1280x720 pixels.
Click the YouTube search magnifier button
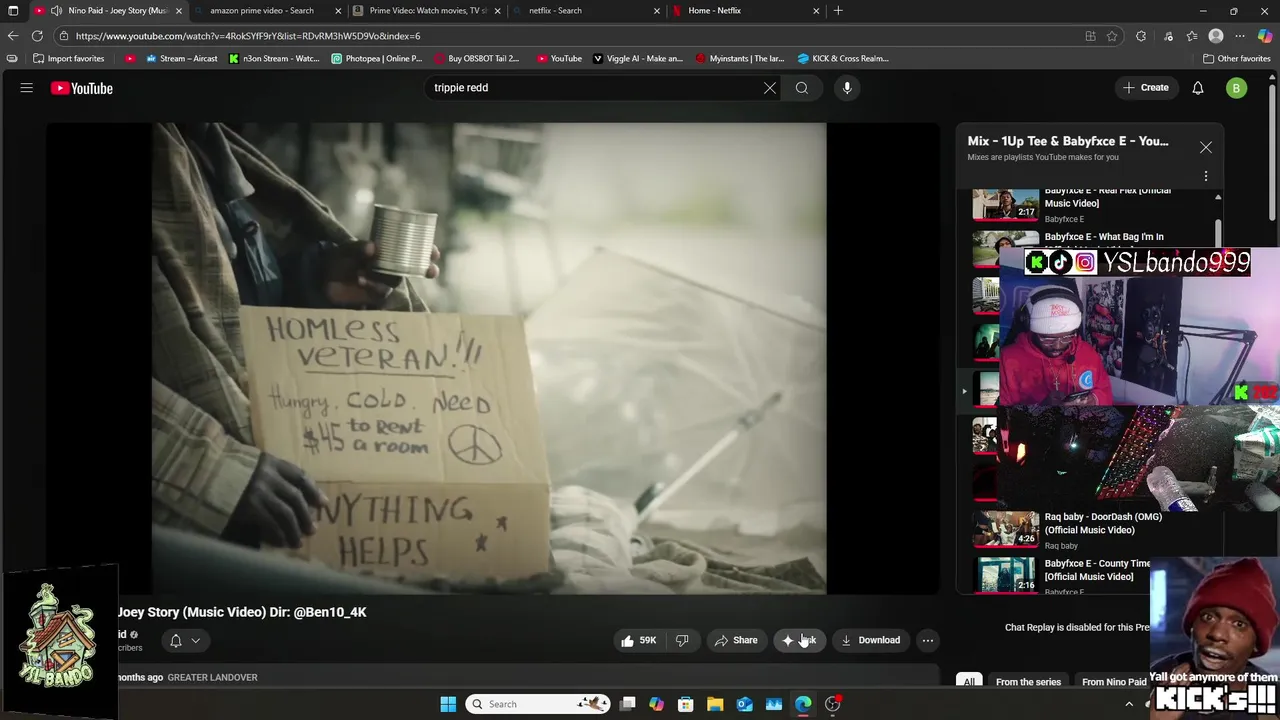pyautogui.click(x=802, y=88)
